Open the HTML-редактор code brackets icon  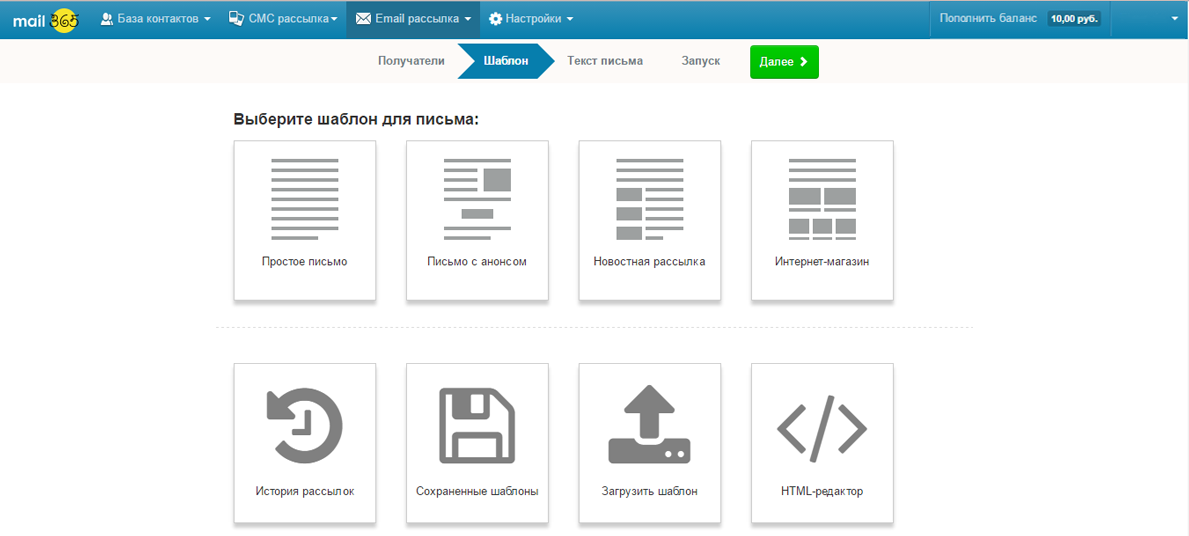822,428
